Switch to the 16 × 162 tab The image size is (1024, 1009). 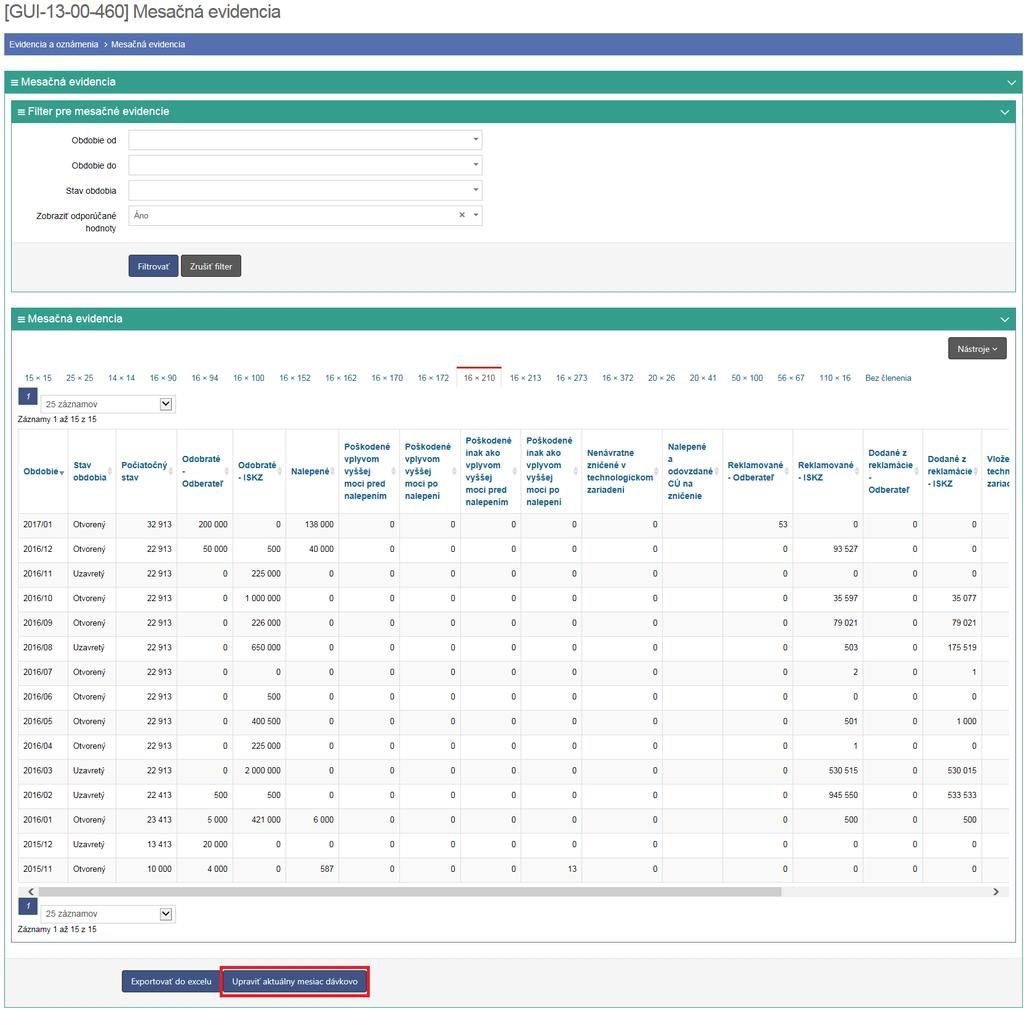click(x=341, y=378)
